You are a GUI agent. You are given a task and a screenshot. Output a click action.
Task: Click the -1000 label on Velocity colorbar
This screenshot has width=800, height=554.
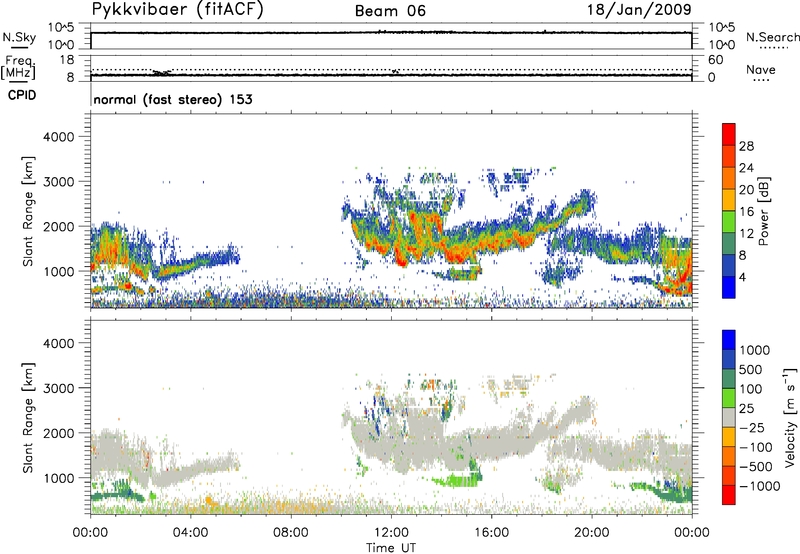coord(759,486)
